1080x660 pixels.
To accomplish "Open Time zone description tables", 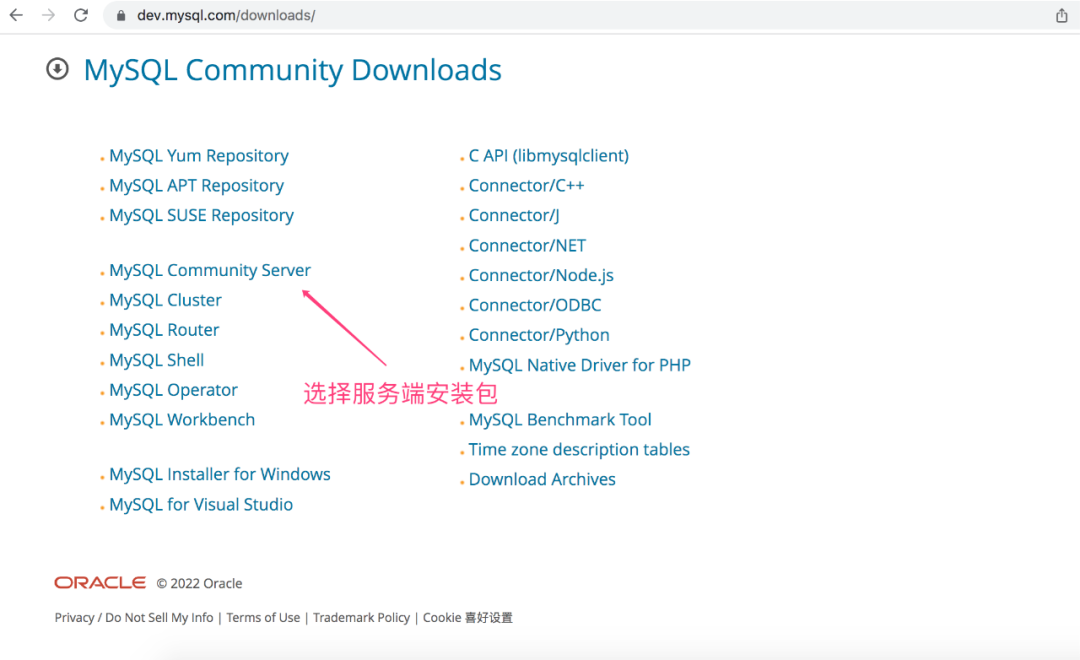I will pyautogui.click(x=579, y=450).
